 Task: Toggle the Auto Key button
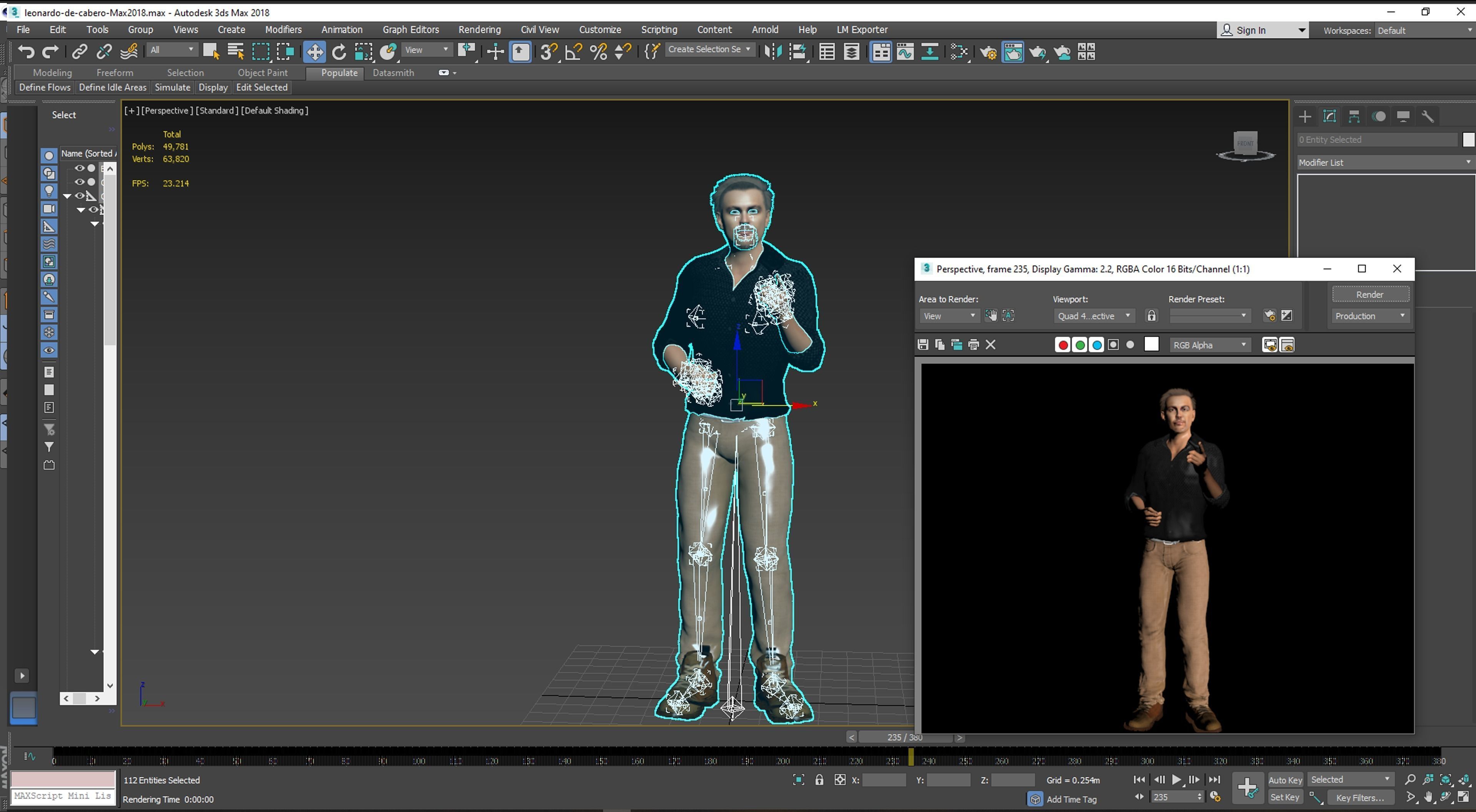click(1285, 779)
